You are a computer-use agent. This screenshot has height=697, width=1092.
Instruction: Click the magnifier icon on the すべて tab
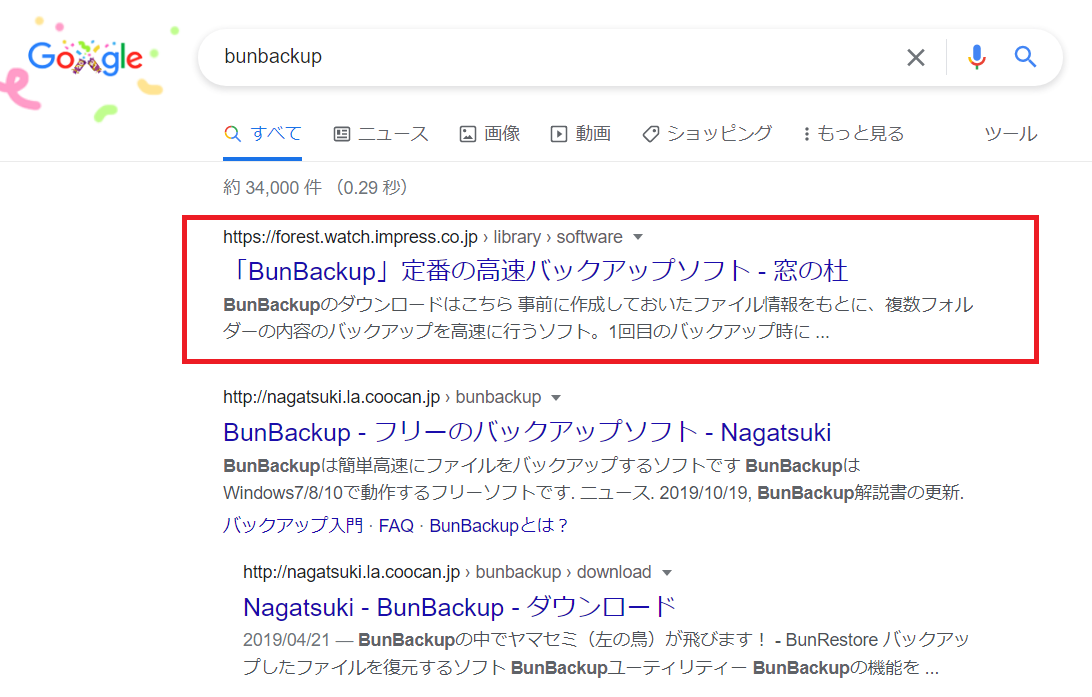(233, 134)
